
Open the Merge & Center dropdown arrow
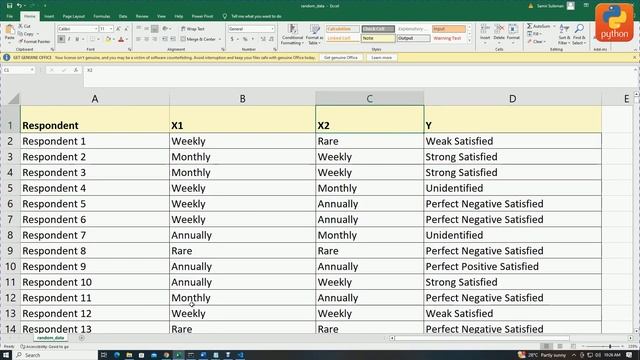pyautogui.click(x=220, y=39)
